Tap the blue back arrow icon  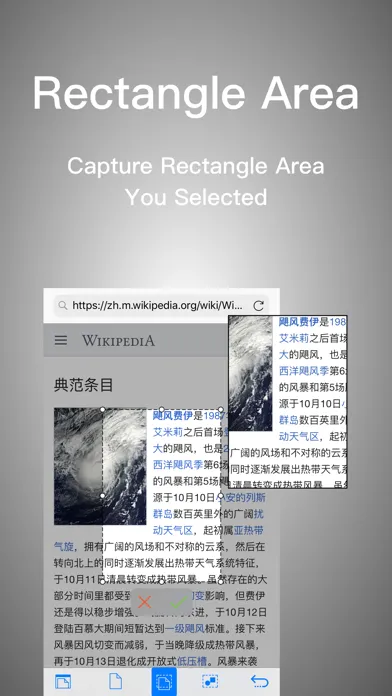[259, 681]
